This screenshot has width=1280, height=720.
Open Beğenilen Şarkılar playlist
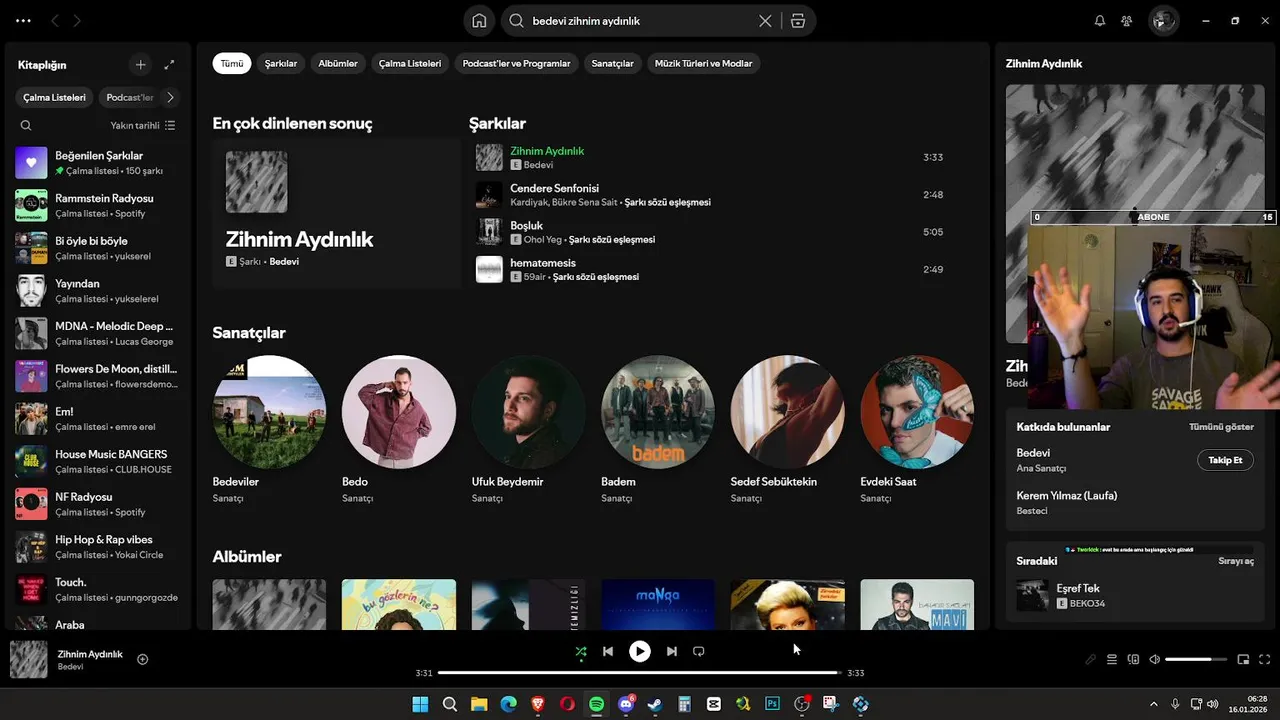[97, 162]
